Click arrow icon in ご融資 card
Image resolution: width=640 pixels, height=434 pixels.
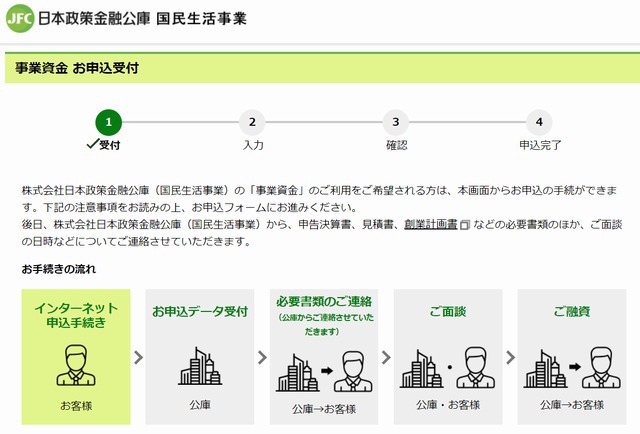point(575,367)
